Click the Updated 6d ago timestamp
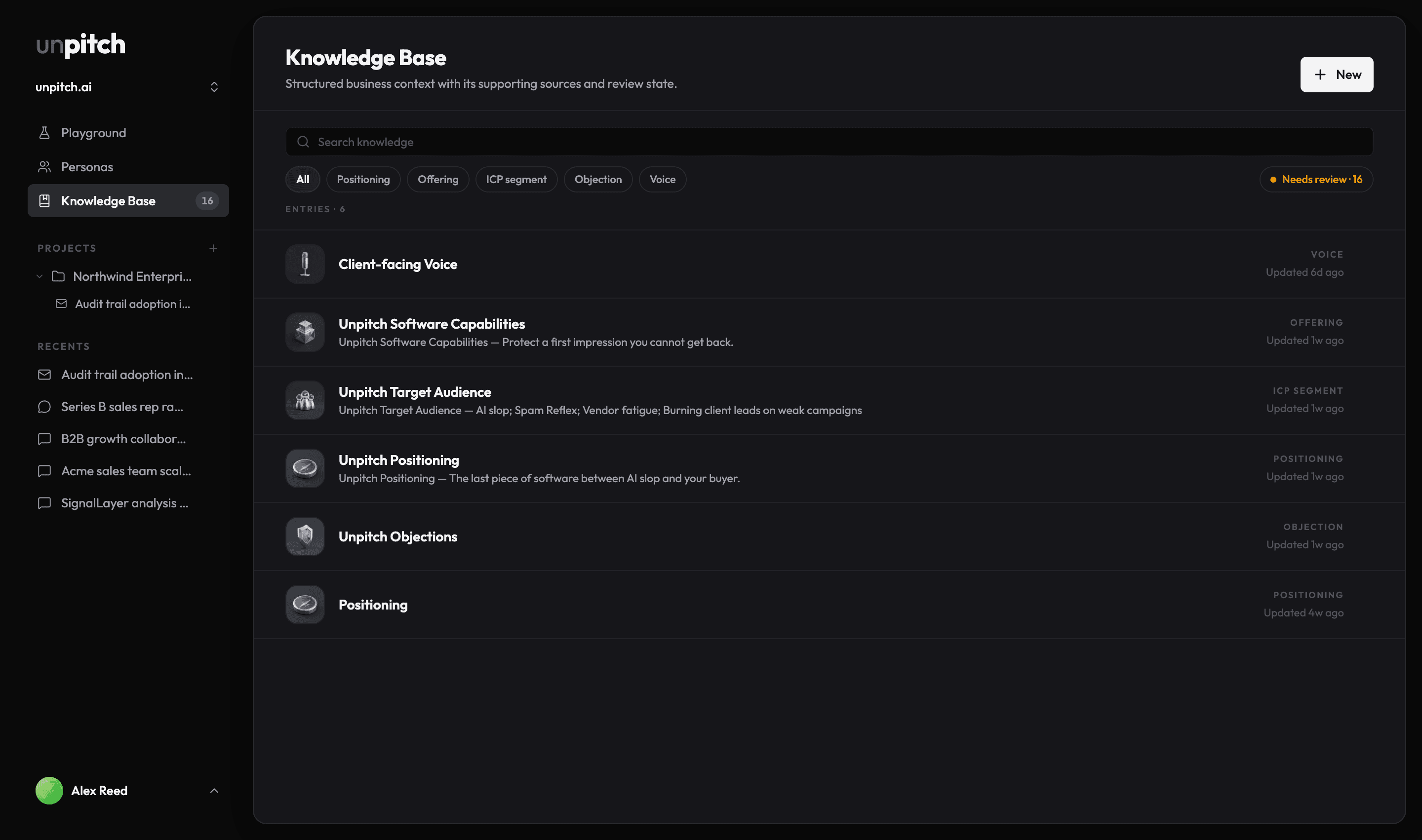1422x840 pixels. point(1304,272)
